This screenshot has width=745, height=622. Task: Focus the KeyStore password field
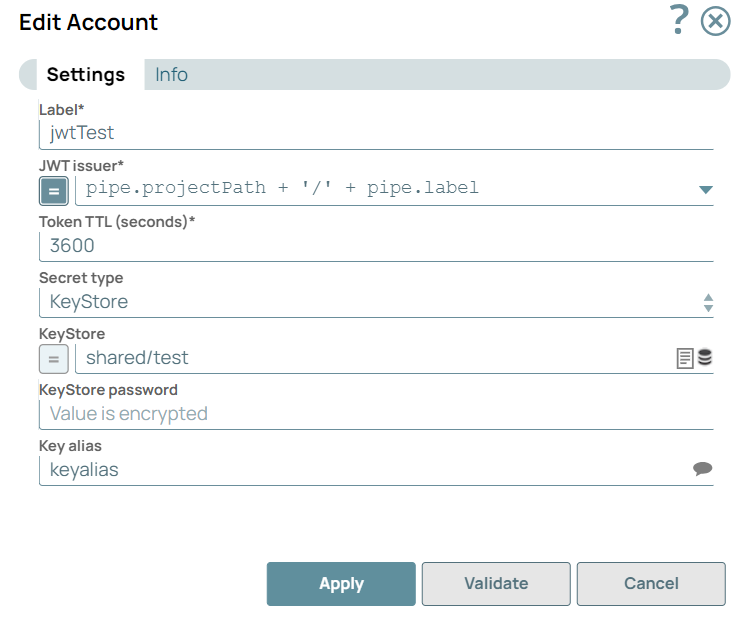(x=375, y=414)
